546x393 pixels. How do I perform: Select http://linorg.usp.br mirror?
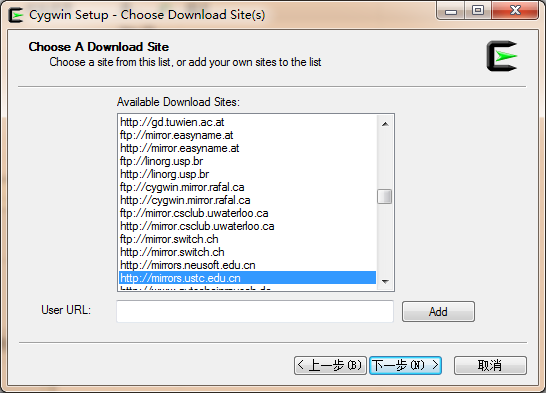point(248,174)
